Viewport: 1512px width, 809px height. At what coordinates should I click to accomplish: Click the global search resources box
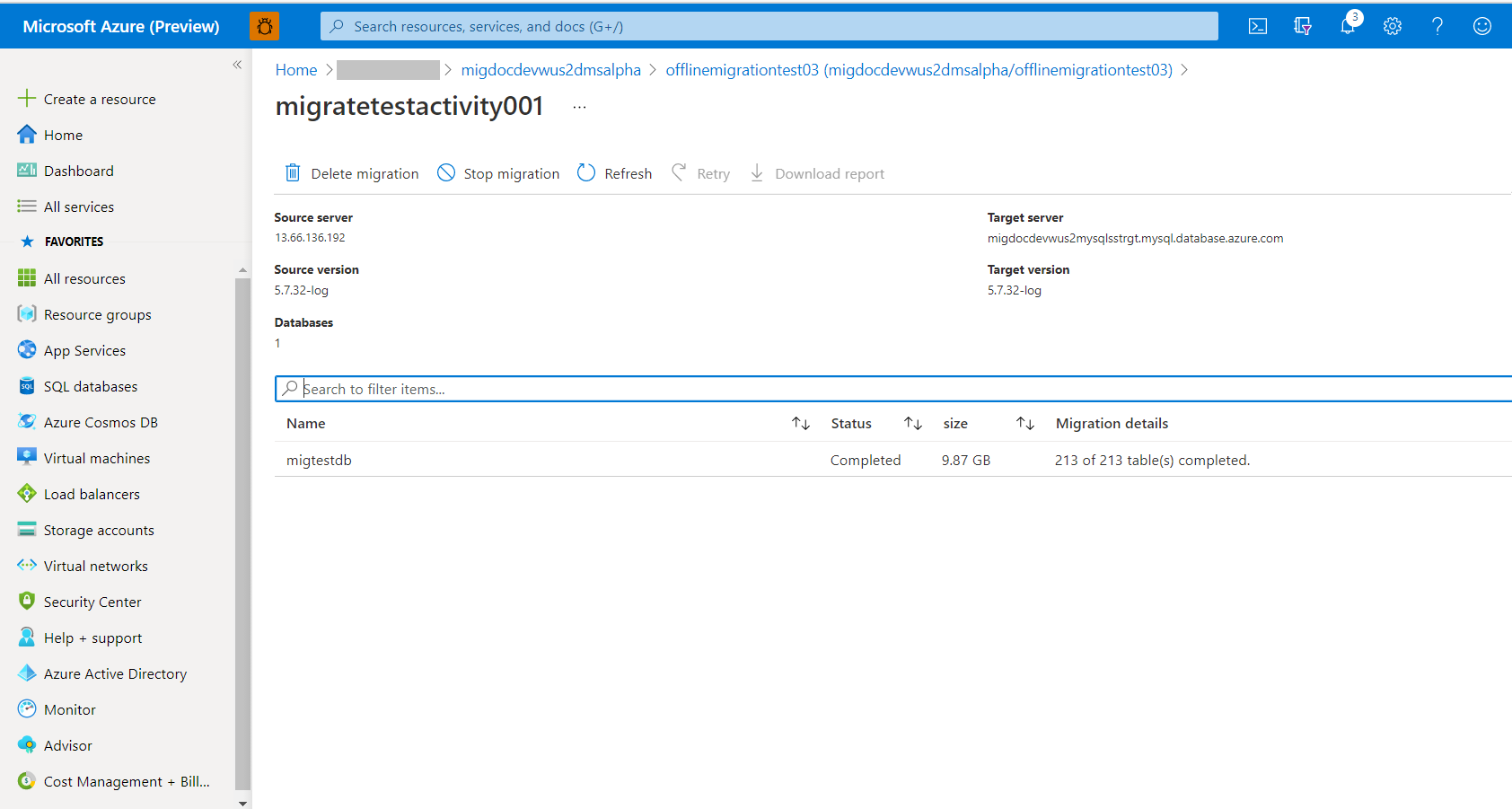(769, 26)
